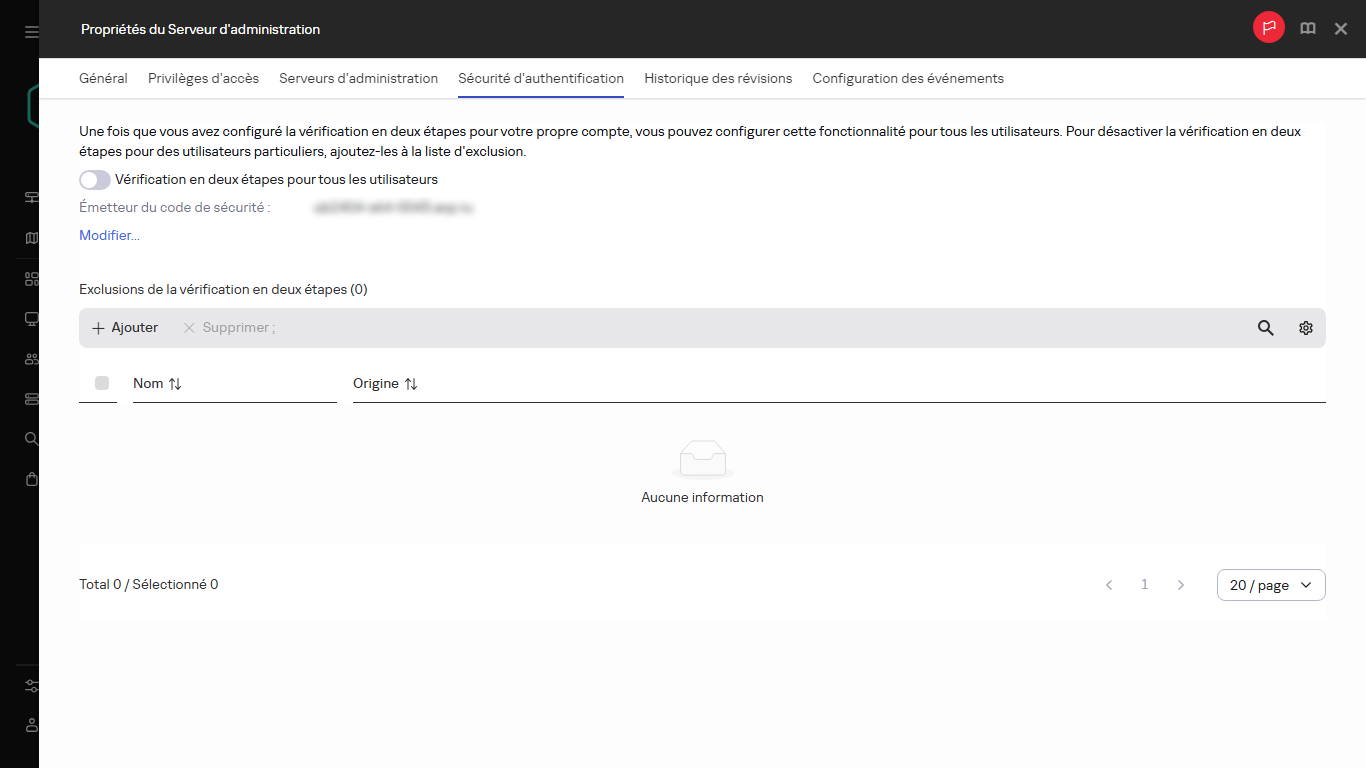Open the users icon in the sidebar

pos(31,358)
